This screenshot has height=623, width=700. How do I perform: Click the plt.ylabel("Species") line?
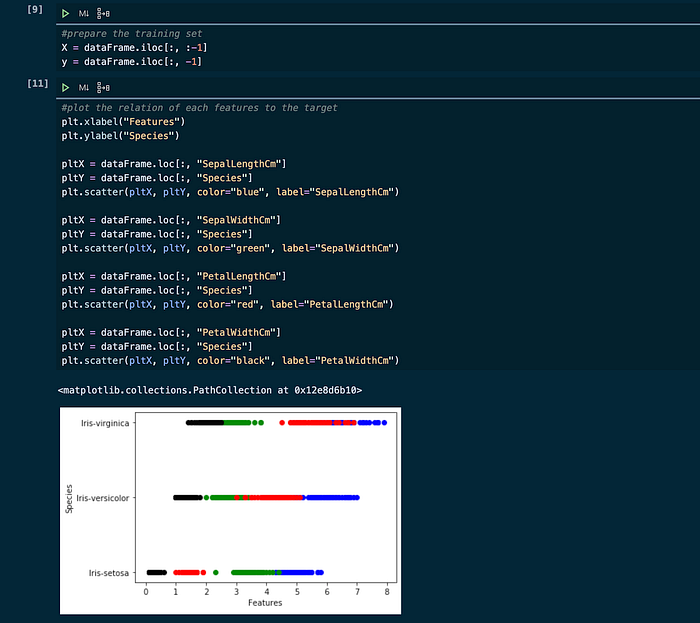(x=121, y=136)
